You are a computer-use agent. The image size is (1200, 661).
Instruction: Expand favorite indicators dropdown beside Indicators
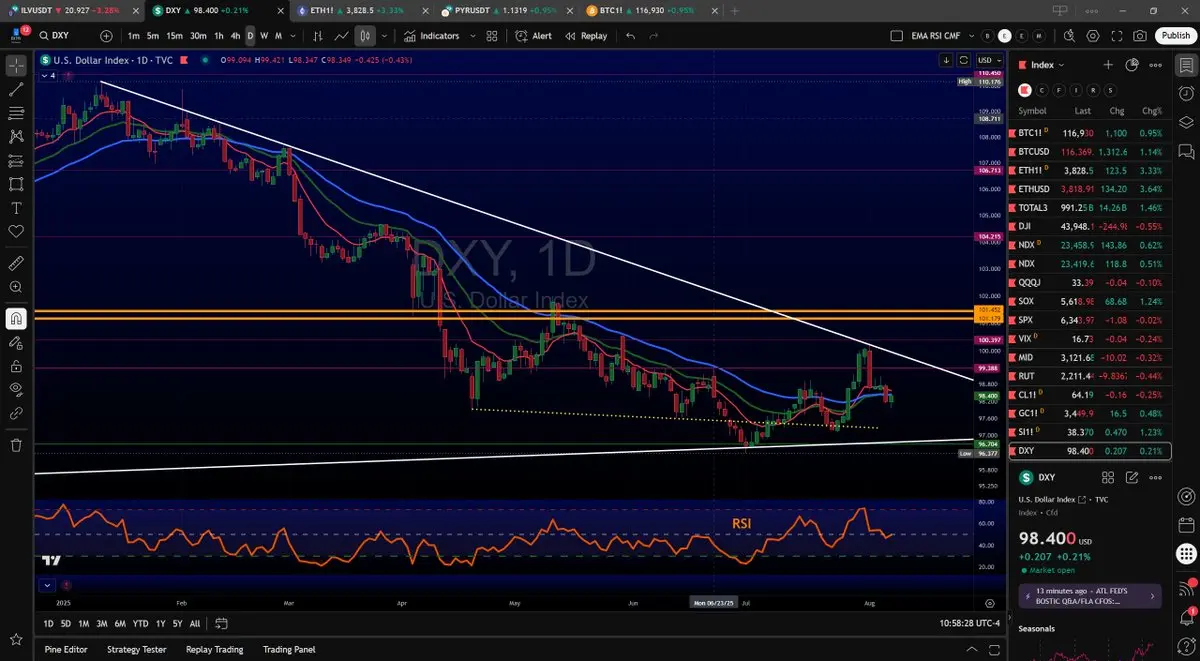(x=471, y=35)
